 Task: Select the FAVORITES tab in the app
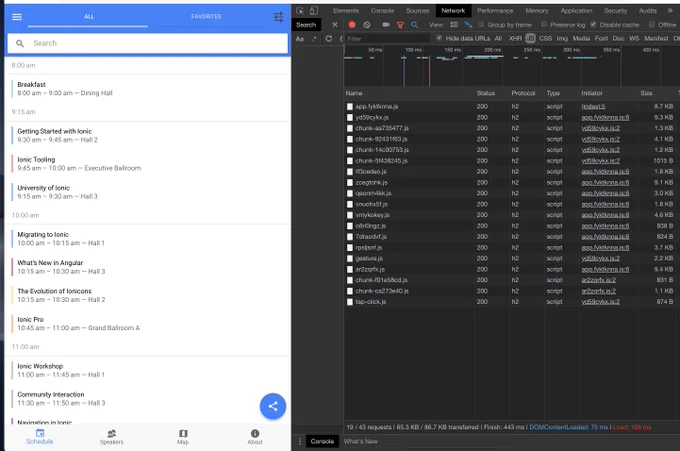pos(206,16)
